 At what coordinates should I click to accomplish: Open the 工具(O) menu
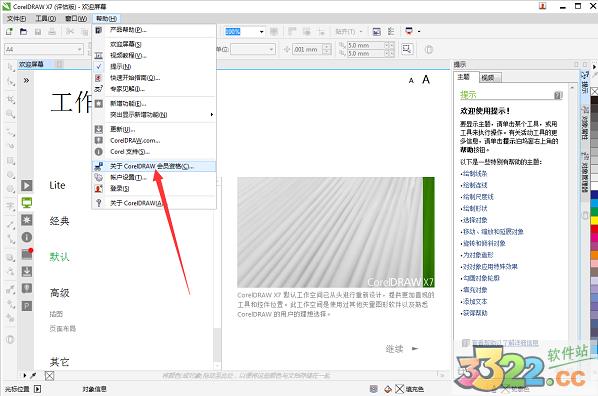46,19
